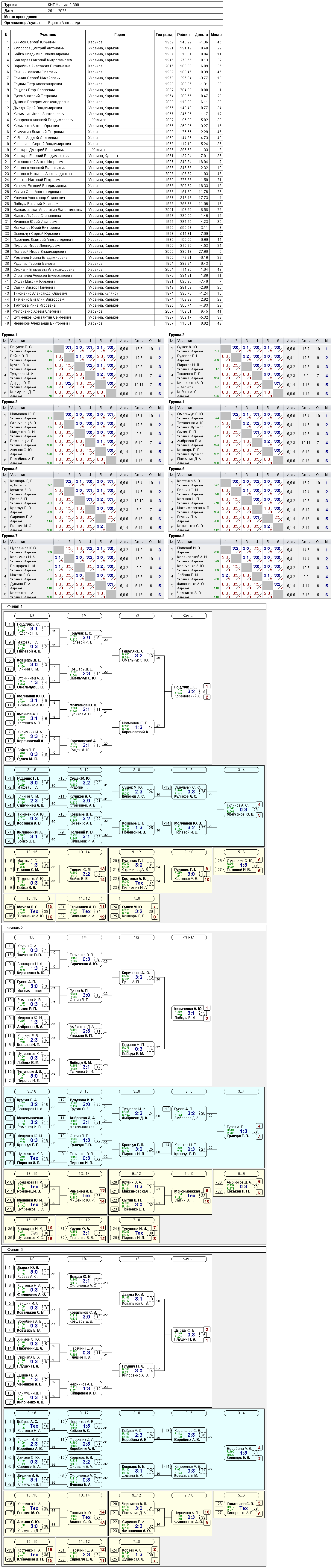
Task: Click the Группа-1 table heading
Action: pos(10,335)
